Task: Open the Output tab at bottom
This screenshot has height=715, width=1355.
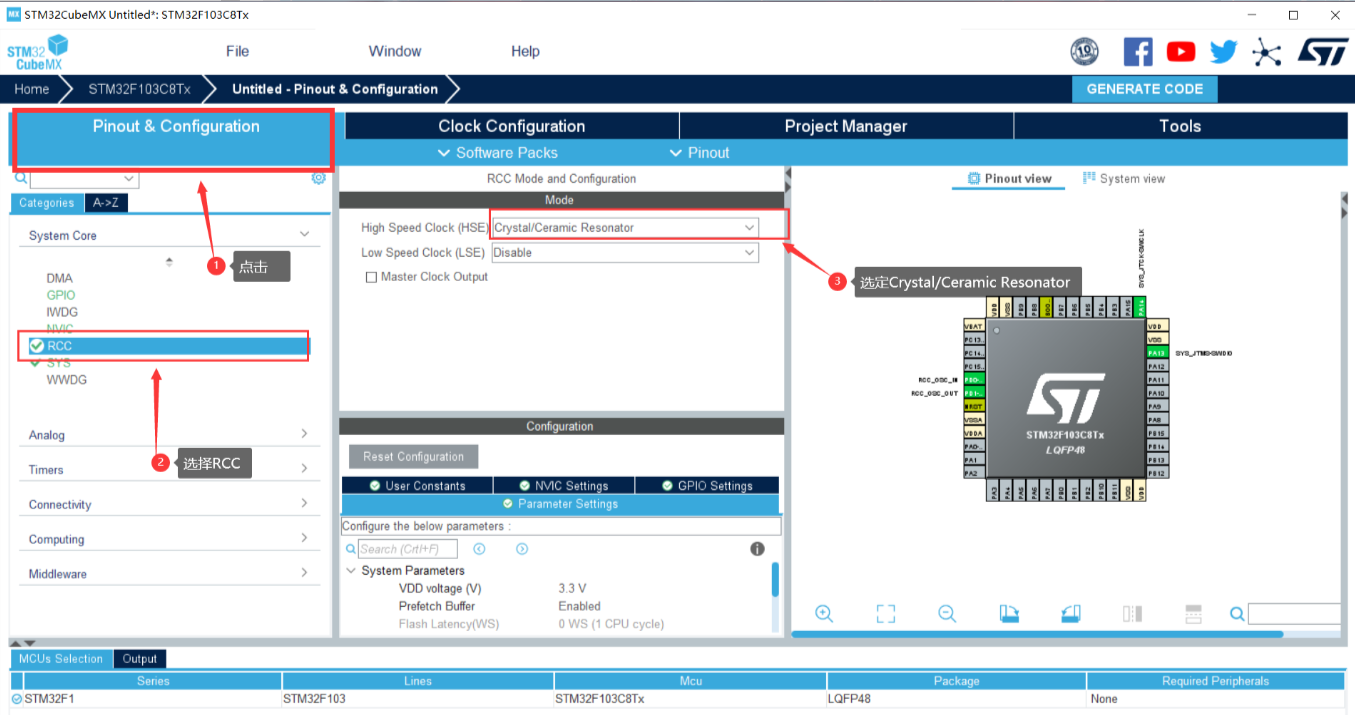Action: pos(140,659)
